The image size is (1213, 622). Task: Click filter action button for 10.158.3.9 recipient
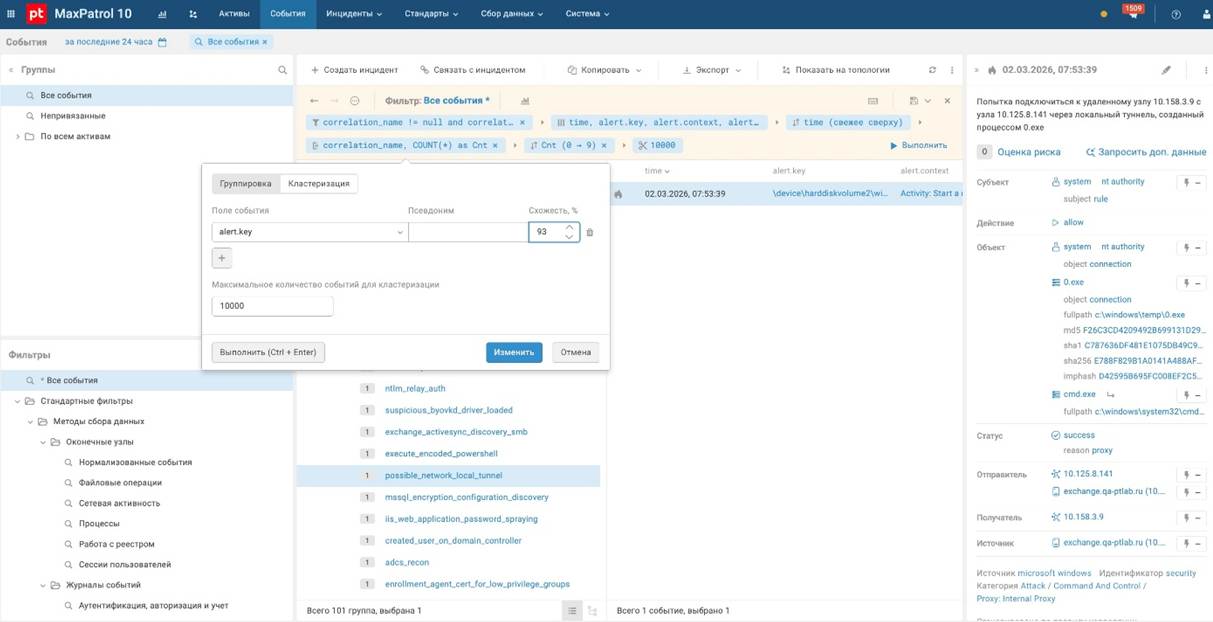coord(1190,518)
